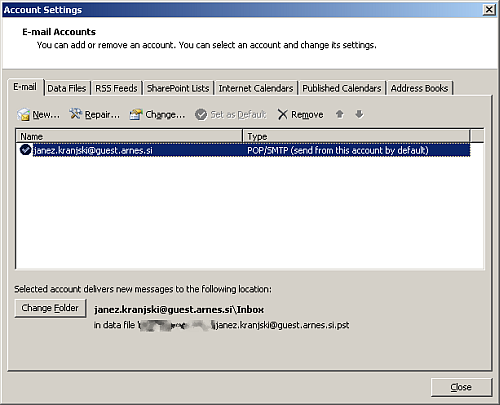The height and width of the screenshot is (405, 500).
Task: Sort accounts by the Name column header
Action: click(x=129, y=136)
